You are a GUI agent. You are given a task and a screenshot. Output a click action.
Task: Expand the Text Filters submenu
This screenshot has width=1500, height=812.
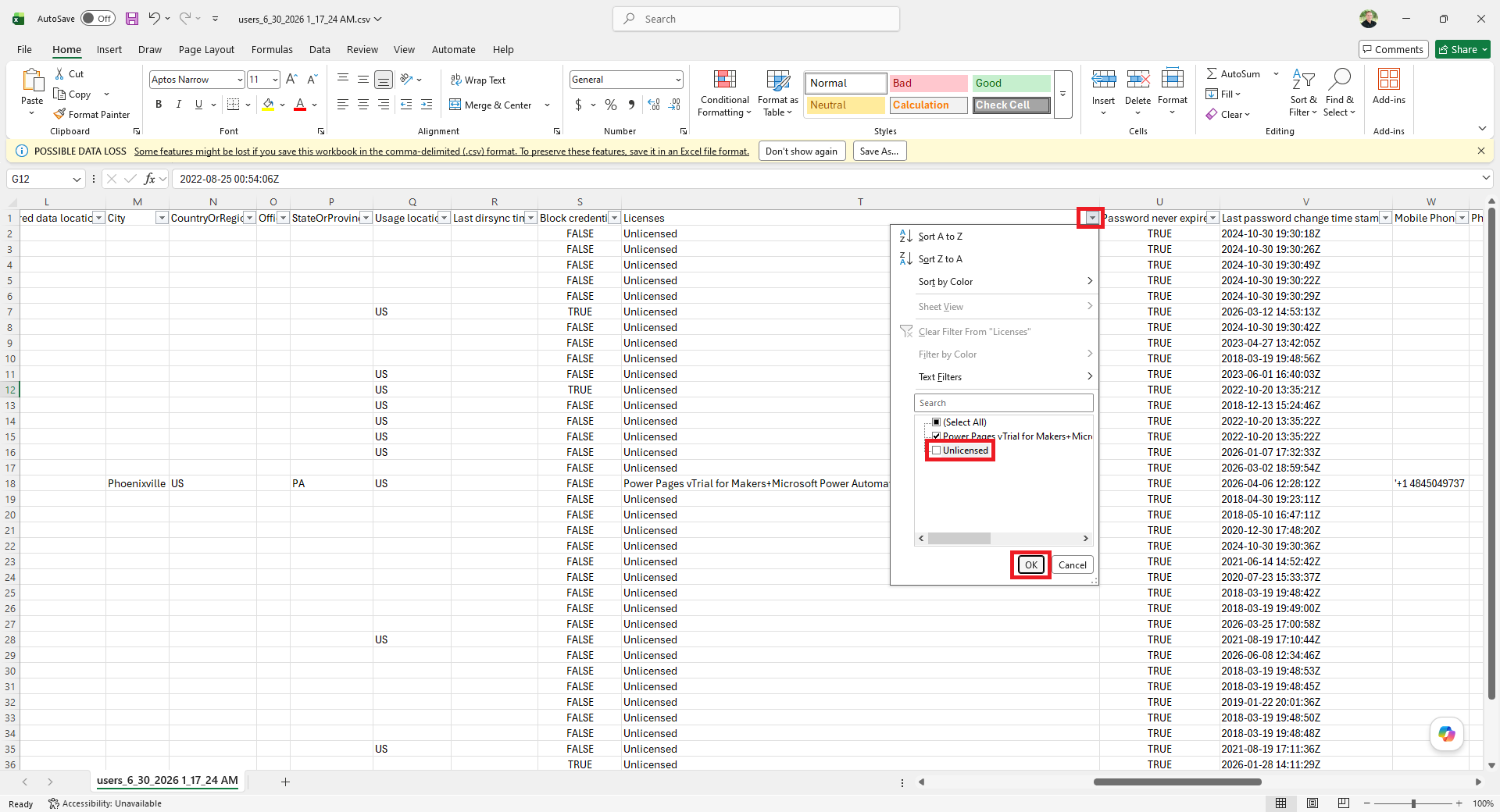point(1005,377)
